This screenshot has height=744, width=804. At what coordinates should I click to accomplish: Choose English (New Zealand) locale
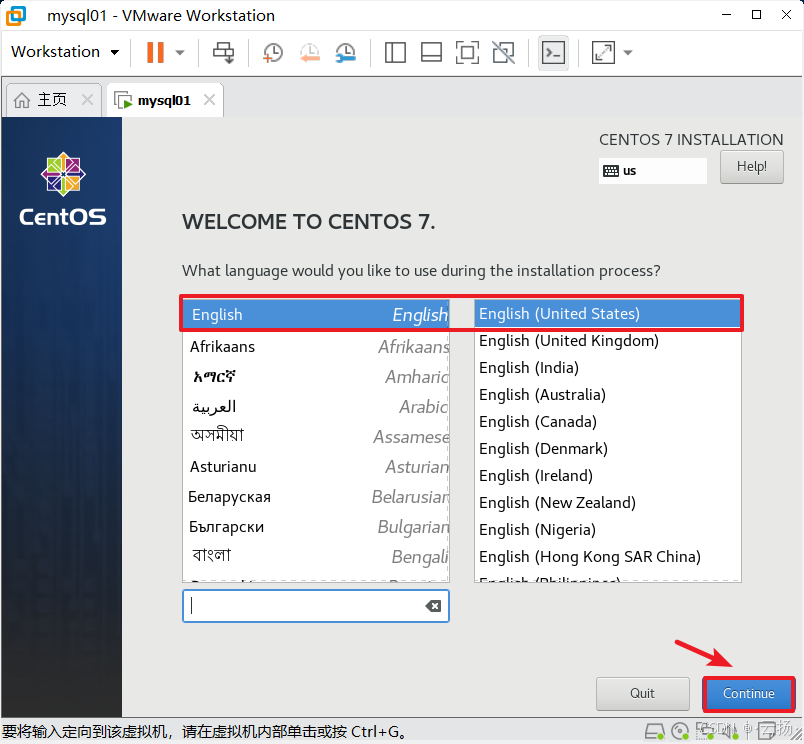[607, 502]
